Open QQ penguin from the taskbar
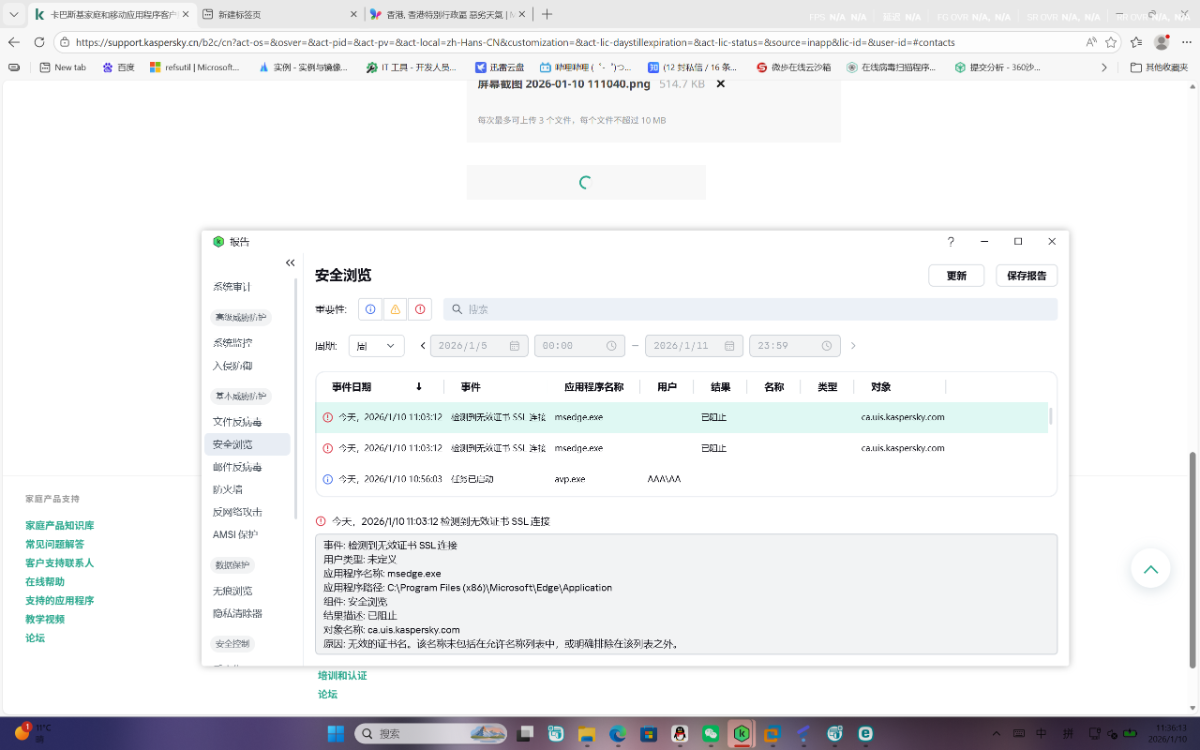 (x=680, y=733)
